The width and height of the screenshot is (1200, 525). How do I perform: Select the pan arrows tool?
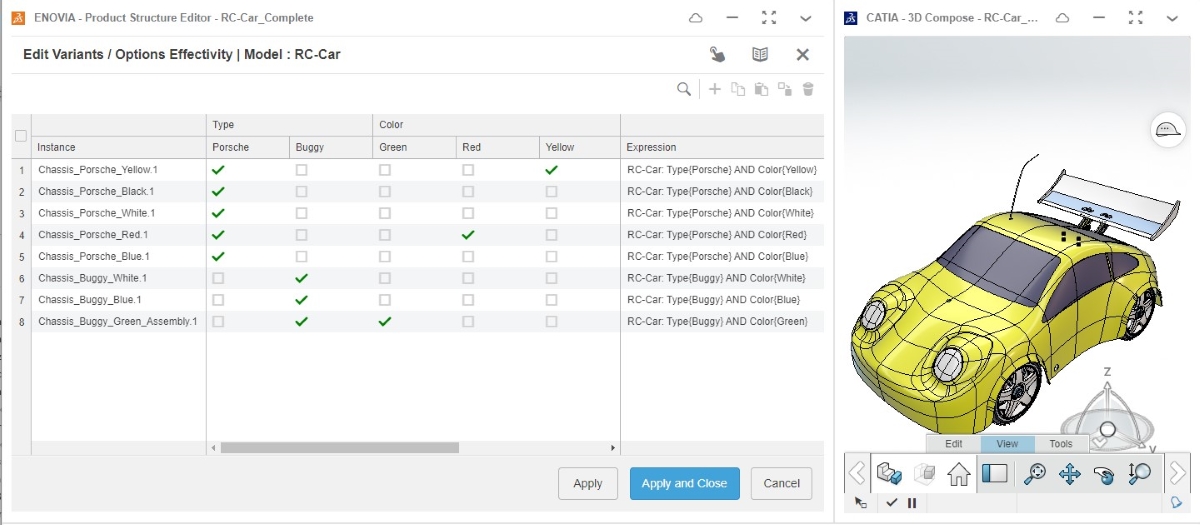click(x=1069, y=474)
